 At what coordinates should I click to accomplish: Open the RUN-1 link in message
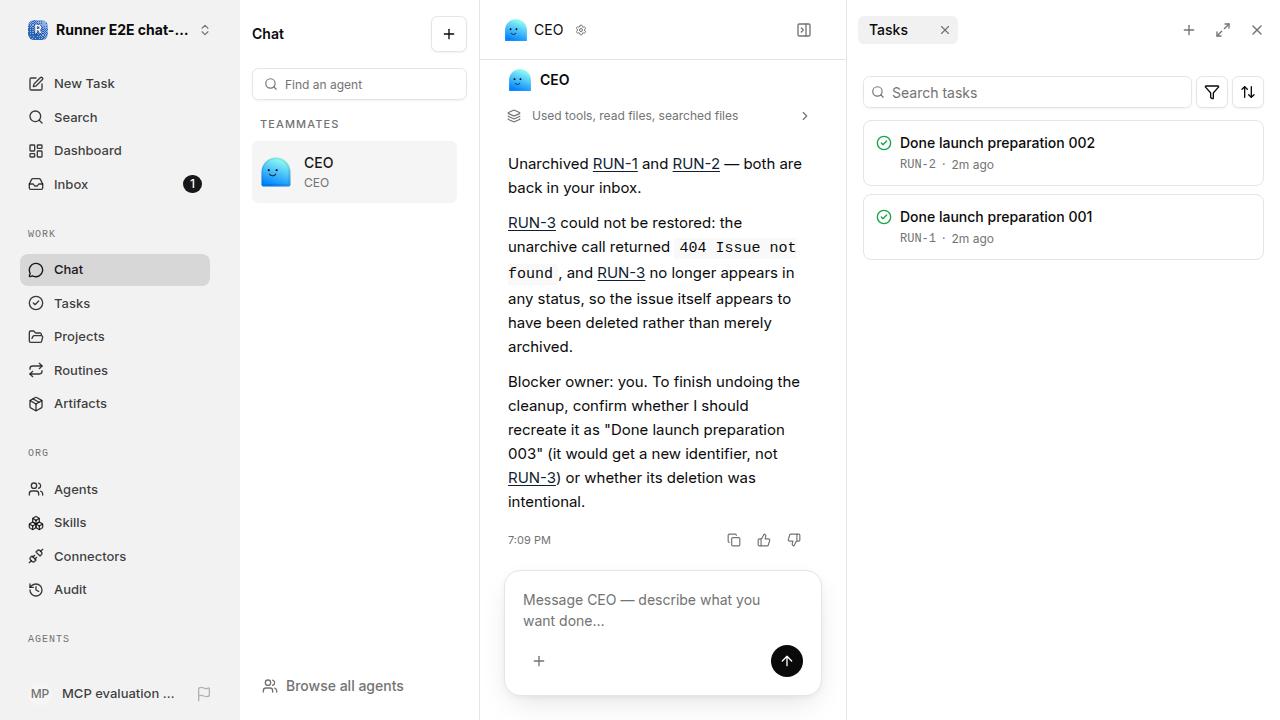tap(615, 164)
